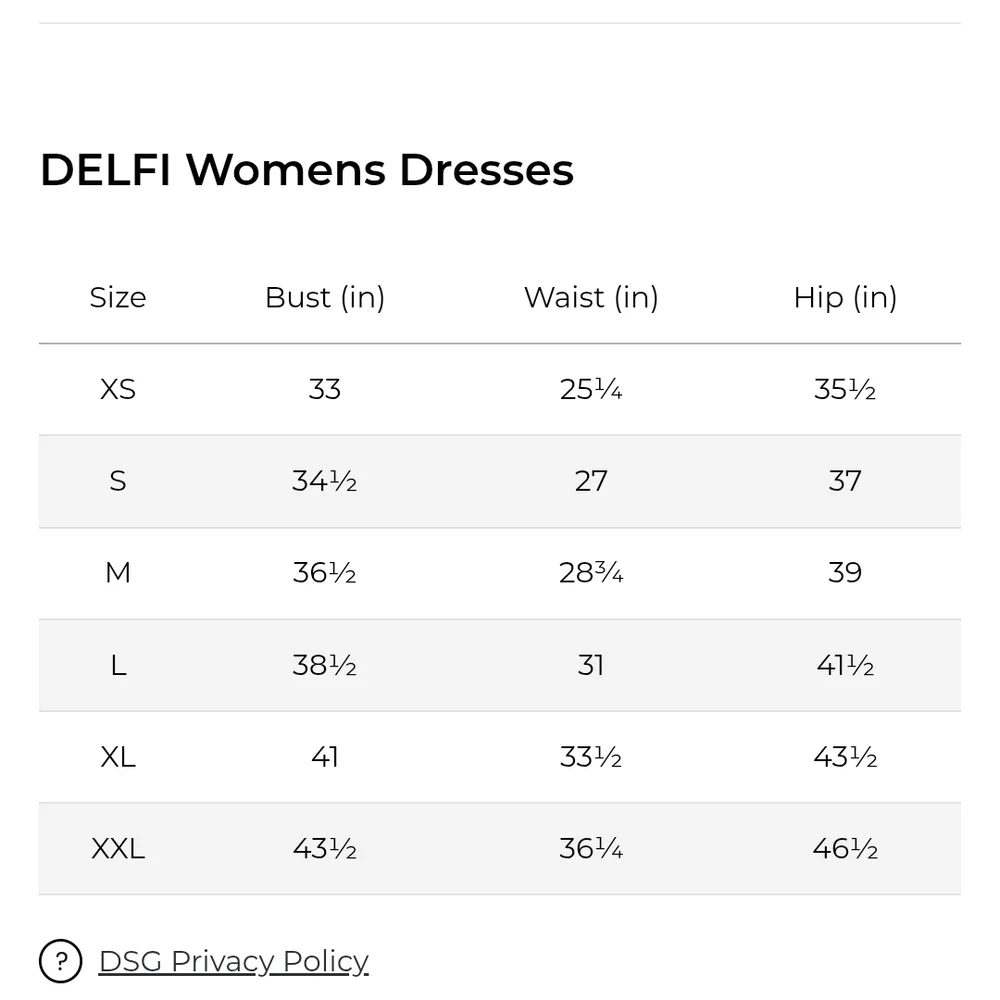Click the waist value 25¼ for XS

click(591, 389)
